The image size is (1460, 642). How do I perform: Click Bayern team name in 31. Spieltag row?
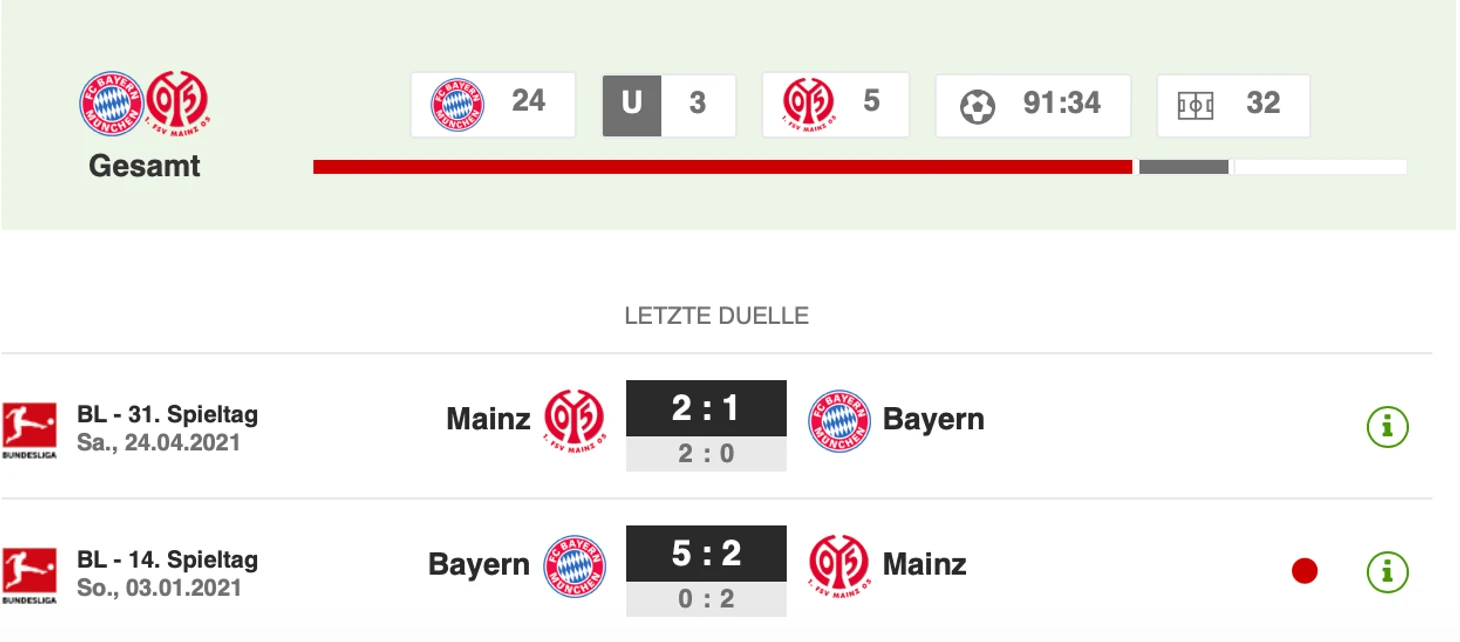click(933, 420)
